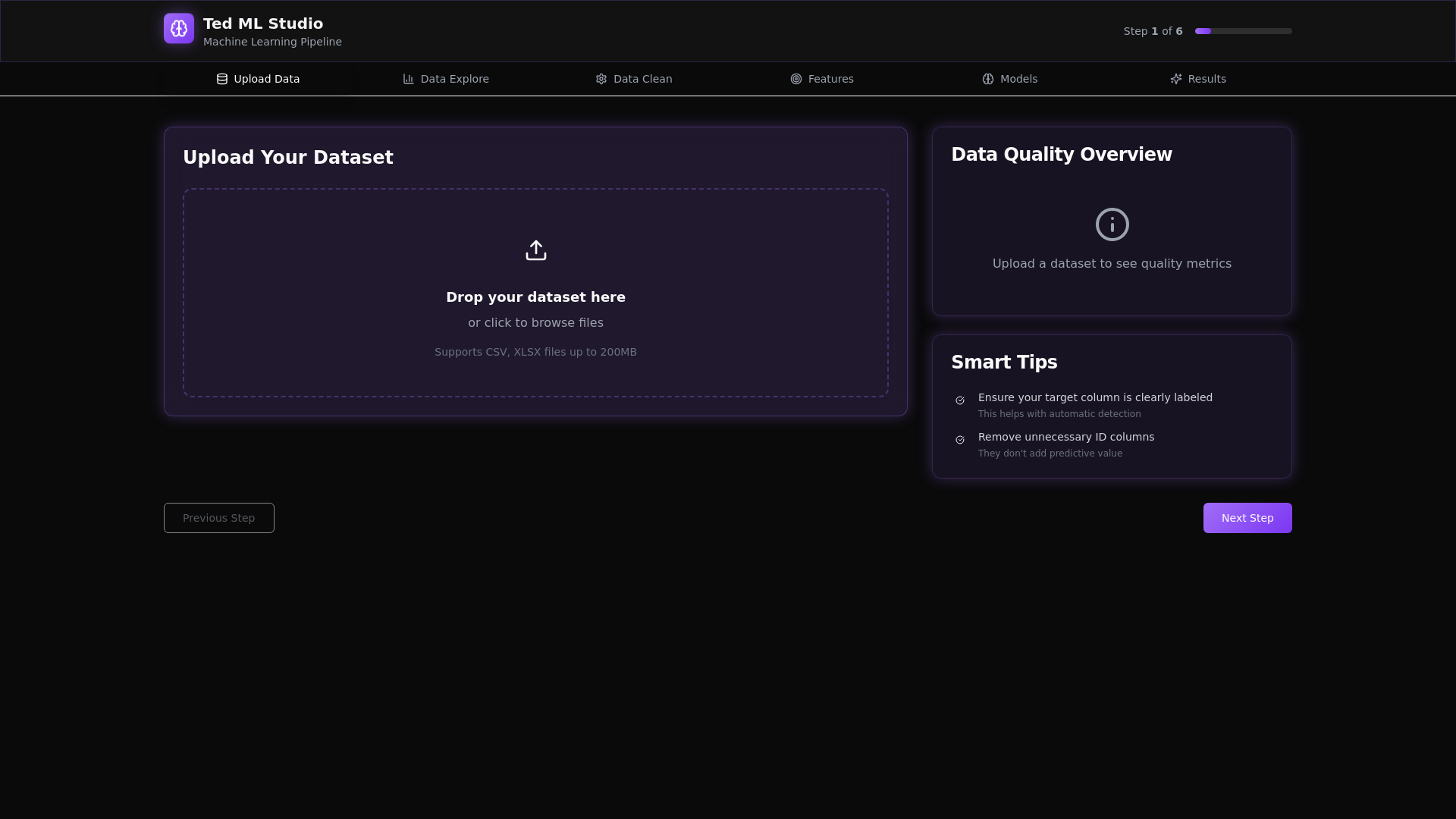Click the Next Step button

(x=1247, y=518)
